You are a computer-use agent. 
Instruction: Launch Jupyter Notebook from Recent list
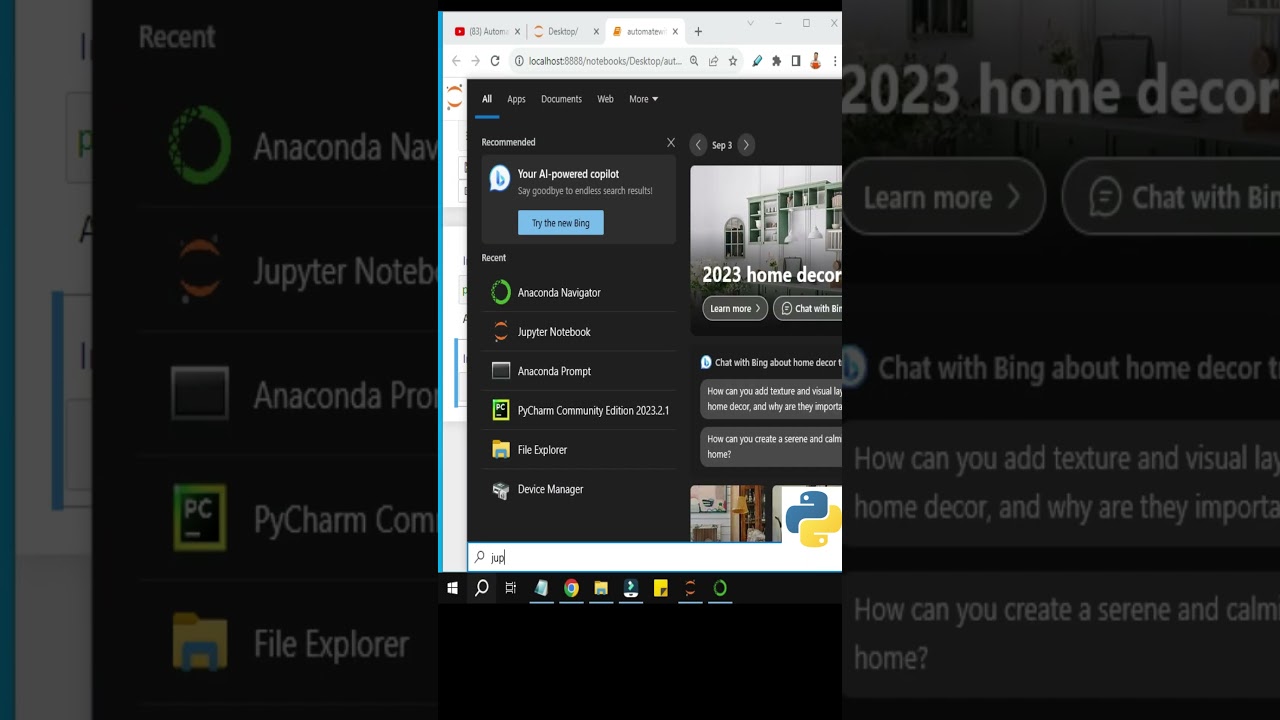tap(578, 332)
